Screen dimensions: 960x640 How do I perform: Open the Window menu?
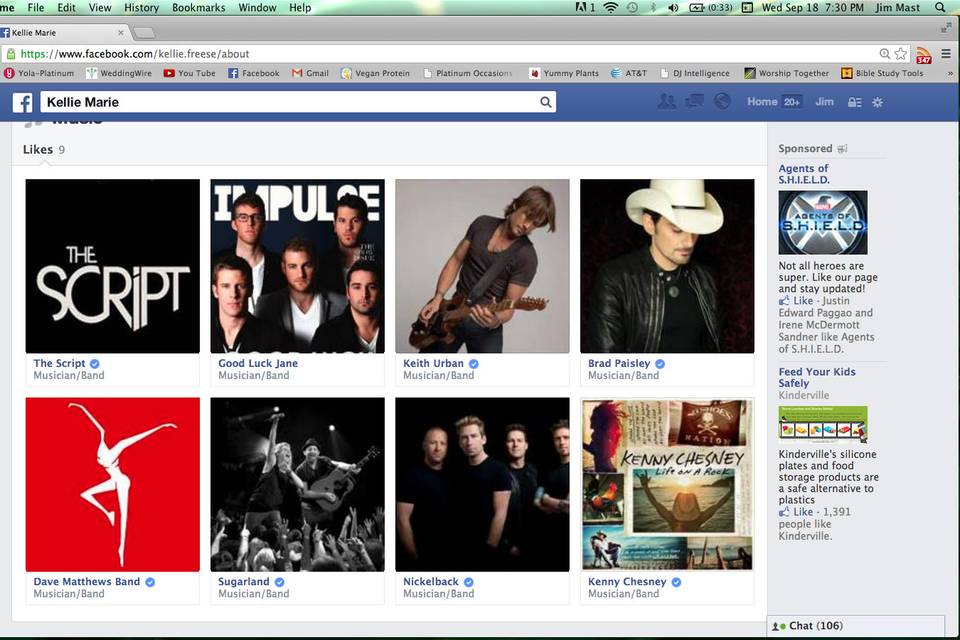tap(257, 7)
